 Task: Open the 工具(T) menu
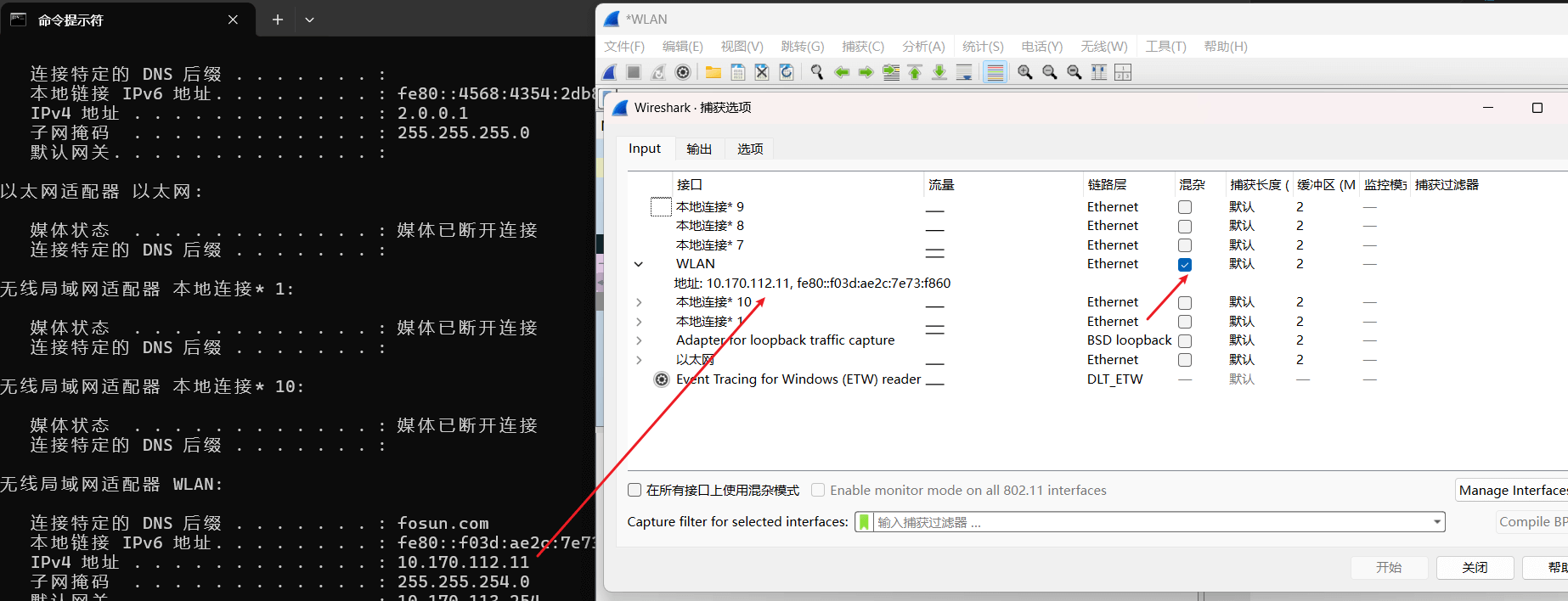coord(1165,47)
